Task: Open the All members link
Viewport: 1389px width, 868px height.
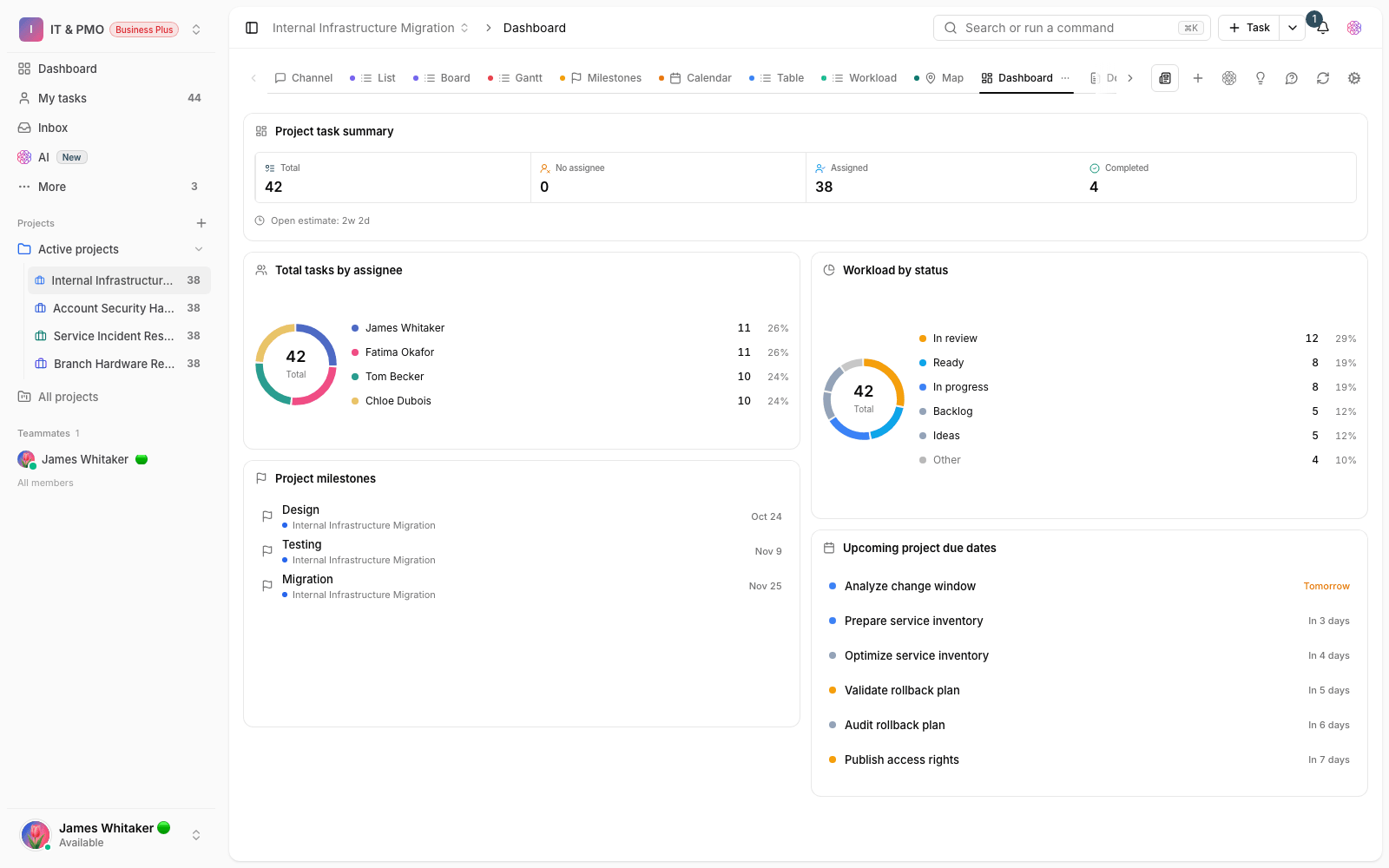Action: point(45,483)
